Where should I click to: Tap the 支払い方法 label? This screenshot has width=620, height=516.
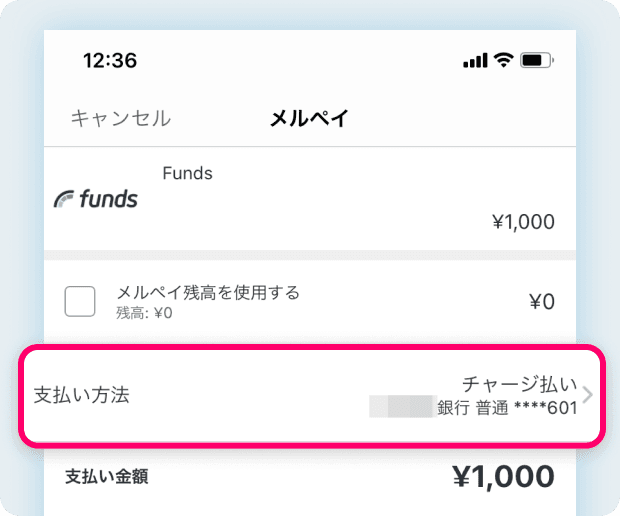(81, 395)
